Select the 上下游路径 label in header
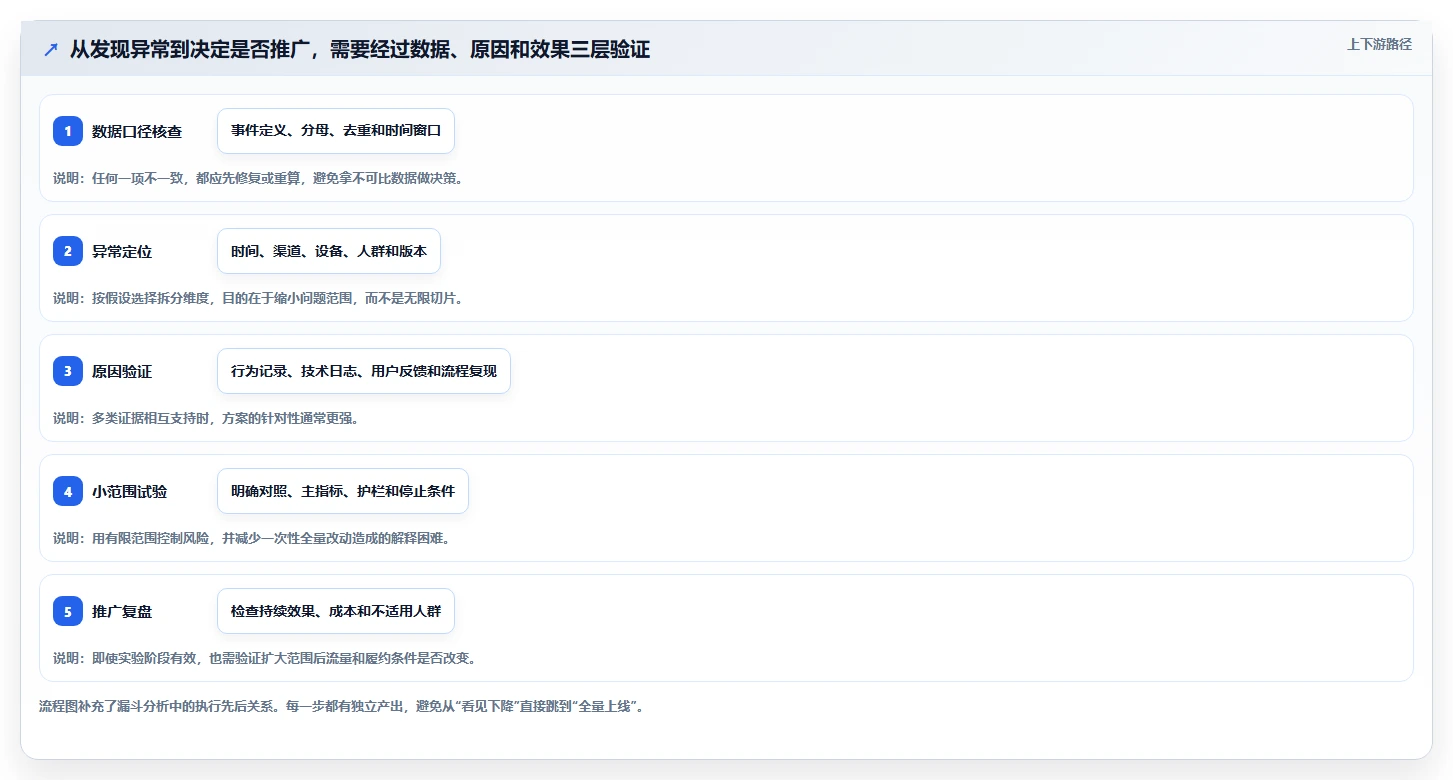Viewport: 1453px width, 780px height. (1379, 44)
